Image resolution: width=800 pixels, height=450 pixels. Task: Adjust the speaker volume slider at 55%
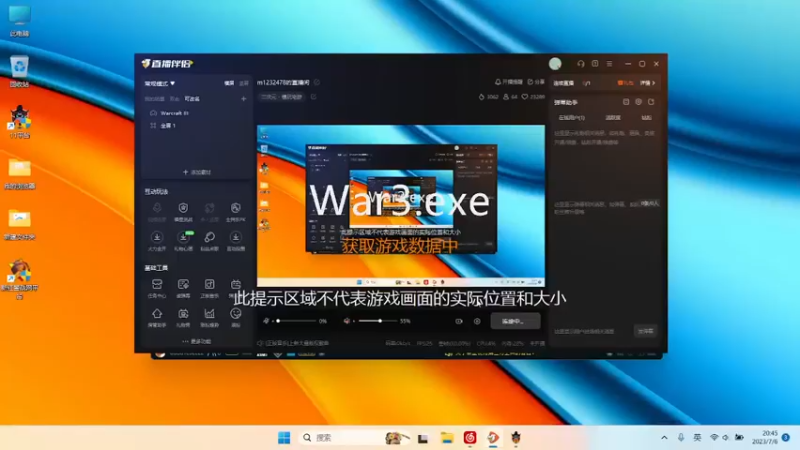[378, 321]
